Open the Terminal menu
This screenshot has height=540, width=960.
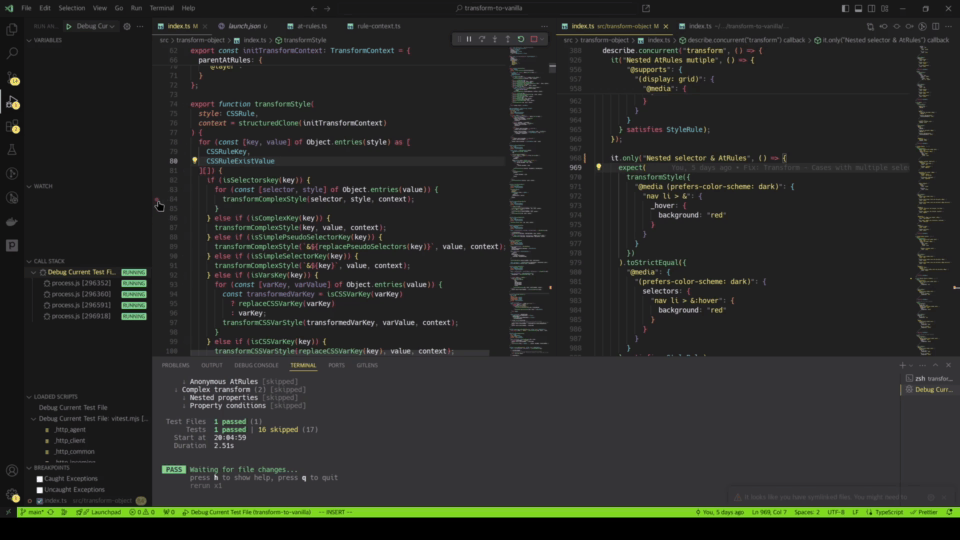pos(162,9)
